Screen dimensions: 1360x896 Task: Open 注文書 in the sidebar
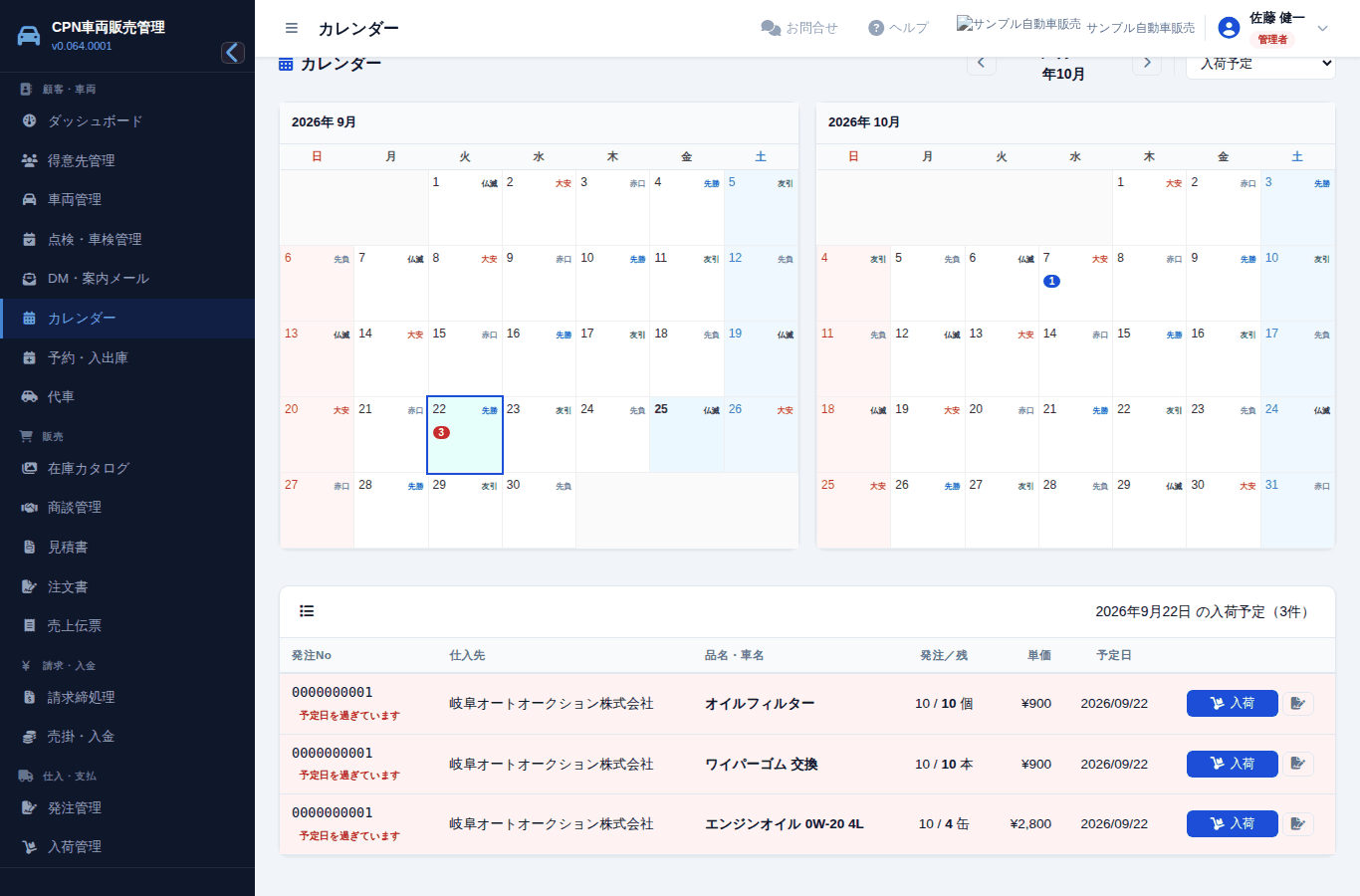(127, 587)
